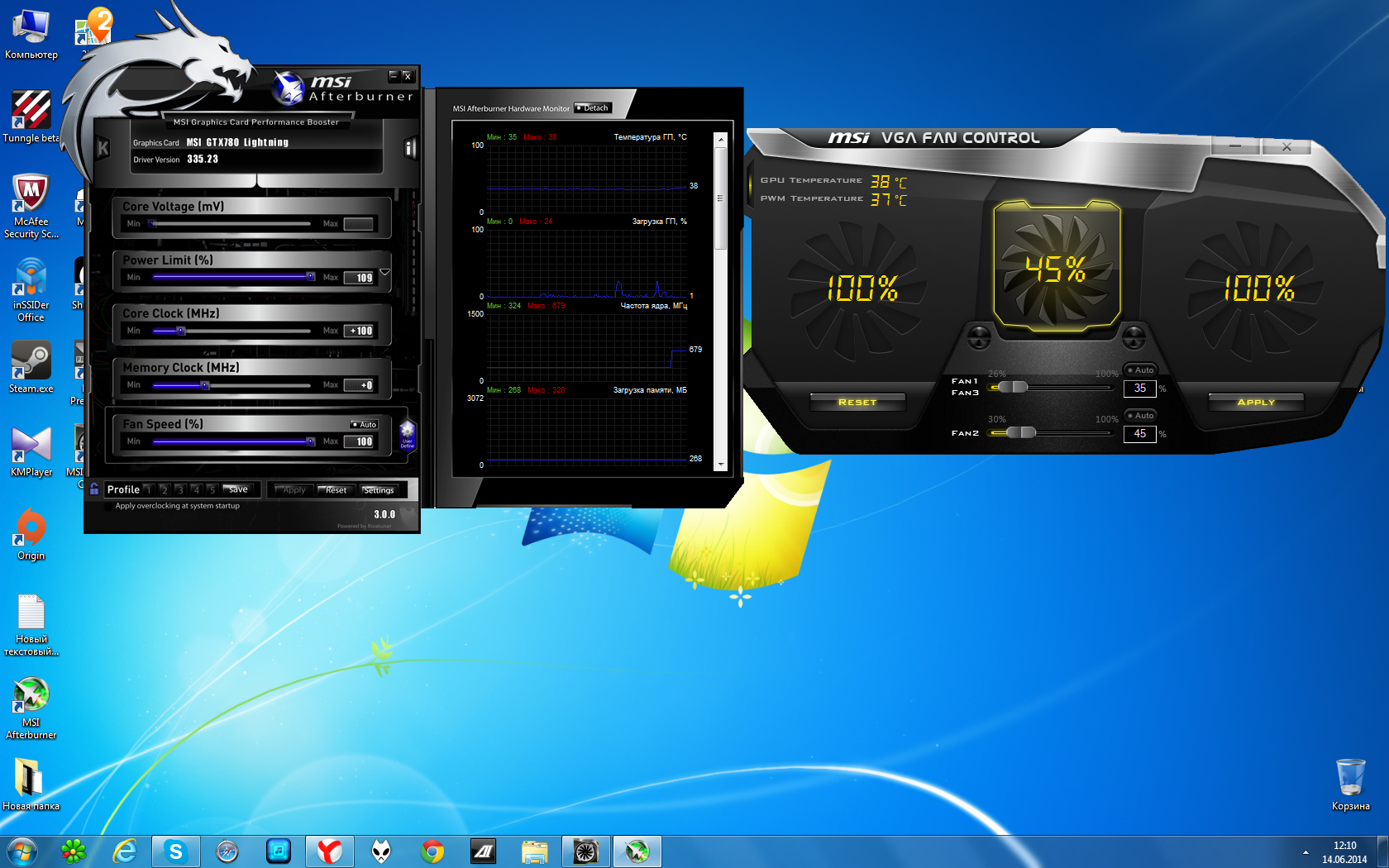
Task: Click the info 'i' button in Afterburner
Action: tap(408, 148)
